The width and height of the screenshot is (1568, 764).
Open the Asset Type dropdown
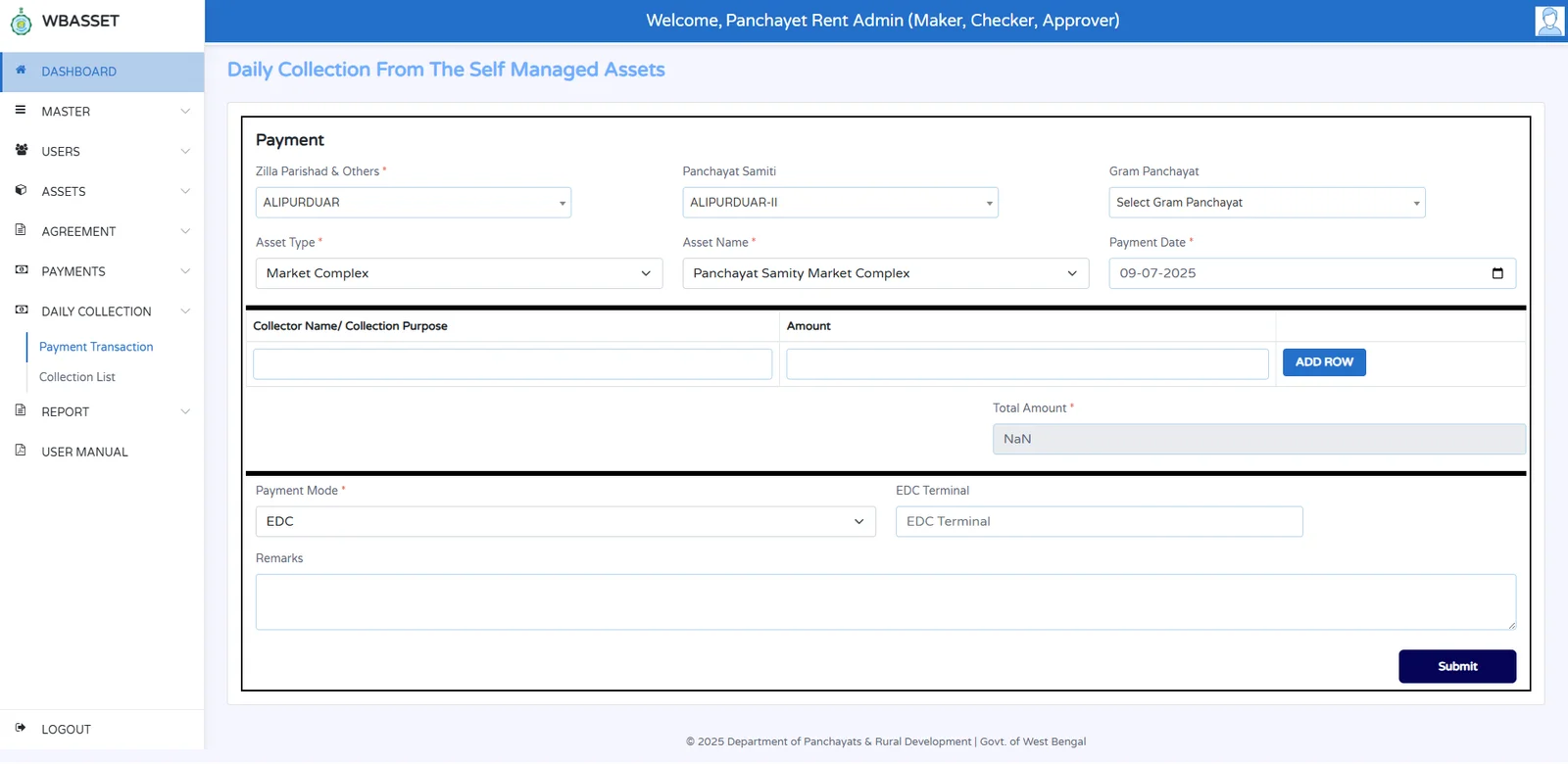[458, 273]
